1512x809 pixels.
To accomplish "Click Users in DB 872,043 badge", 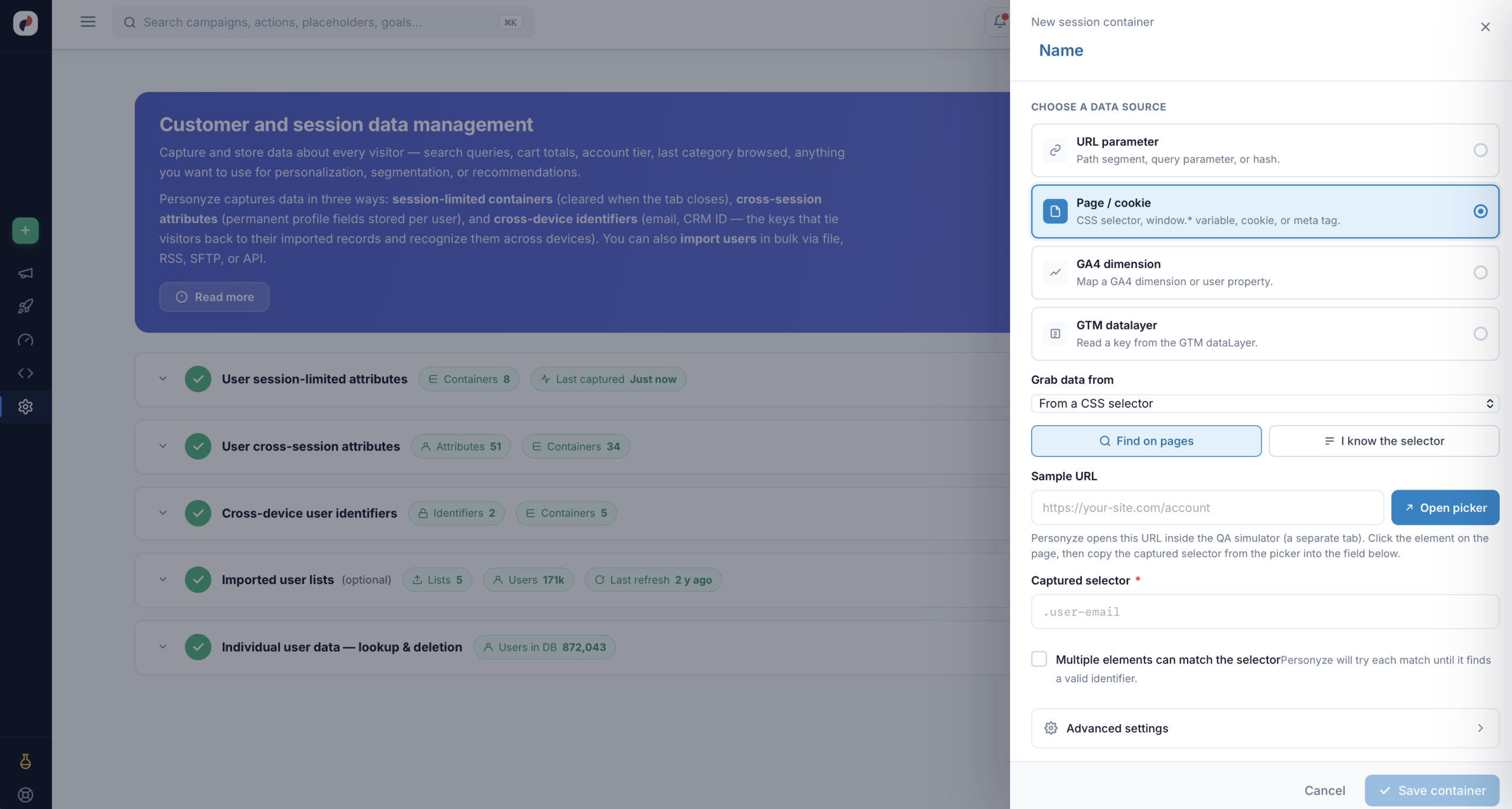I will [x=545, y=647].
